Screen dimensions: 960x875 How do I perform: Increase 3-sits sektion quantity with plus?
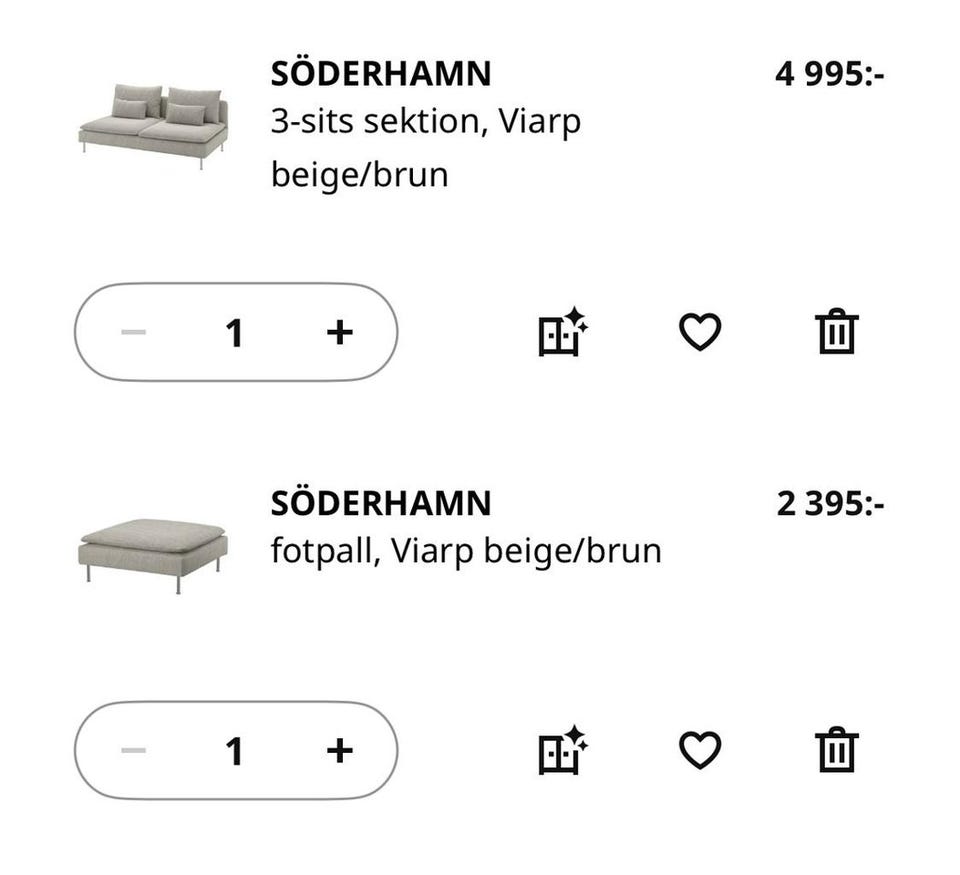pyautogui.click(x=340, y=332)
